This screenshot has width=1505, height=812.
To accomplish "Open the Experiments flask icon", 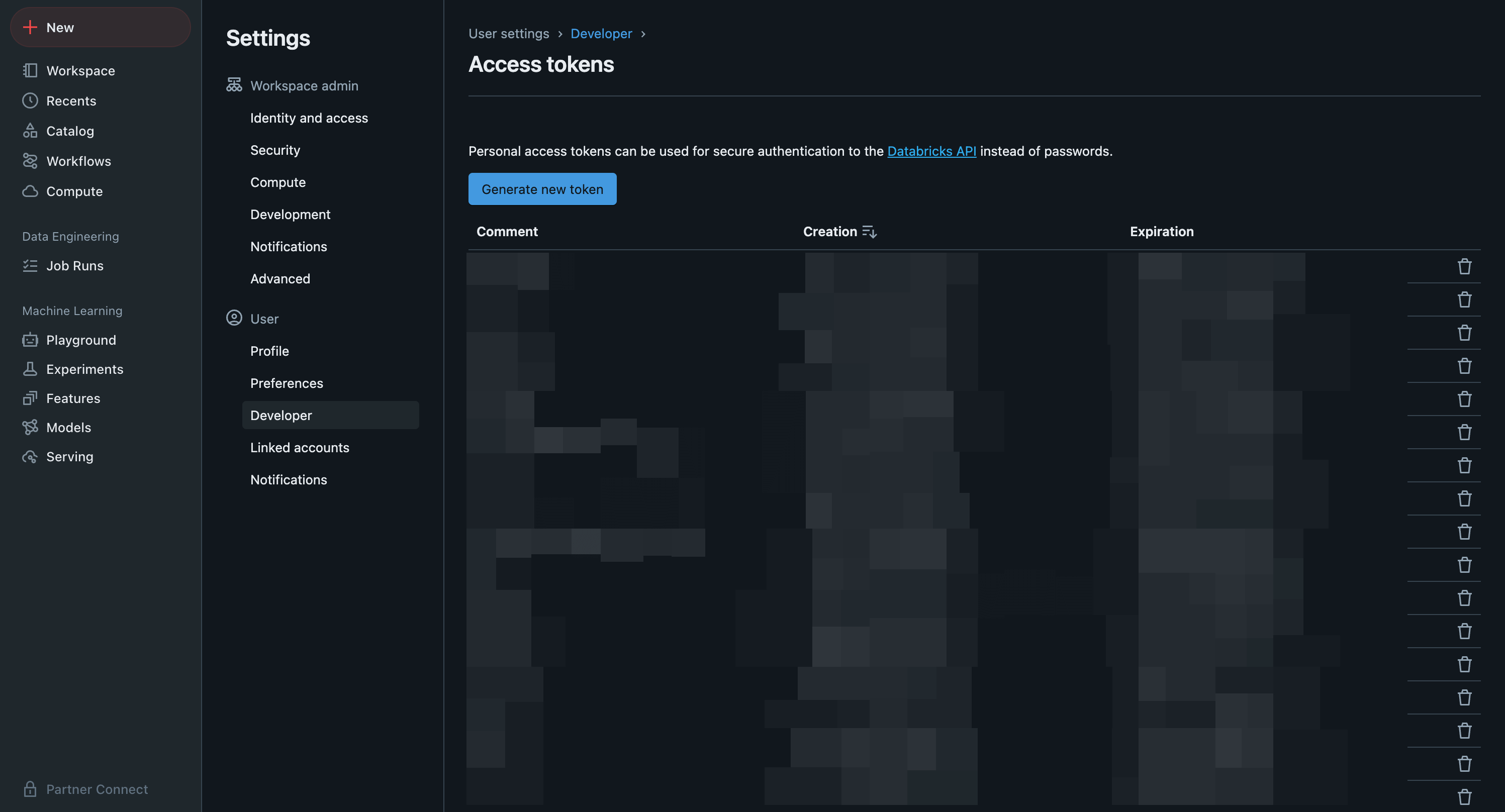I will point(30,369).
